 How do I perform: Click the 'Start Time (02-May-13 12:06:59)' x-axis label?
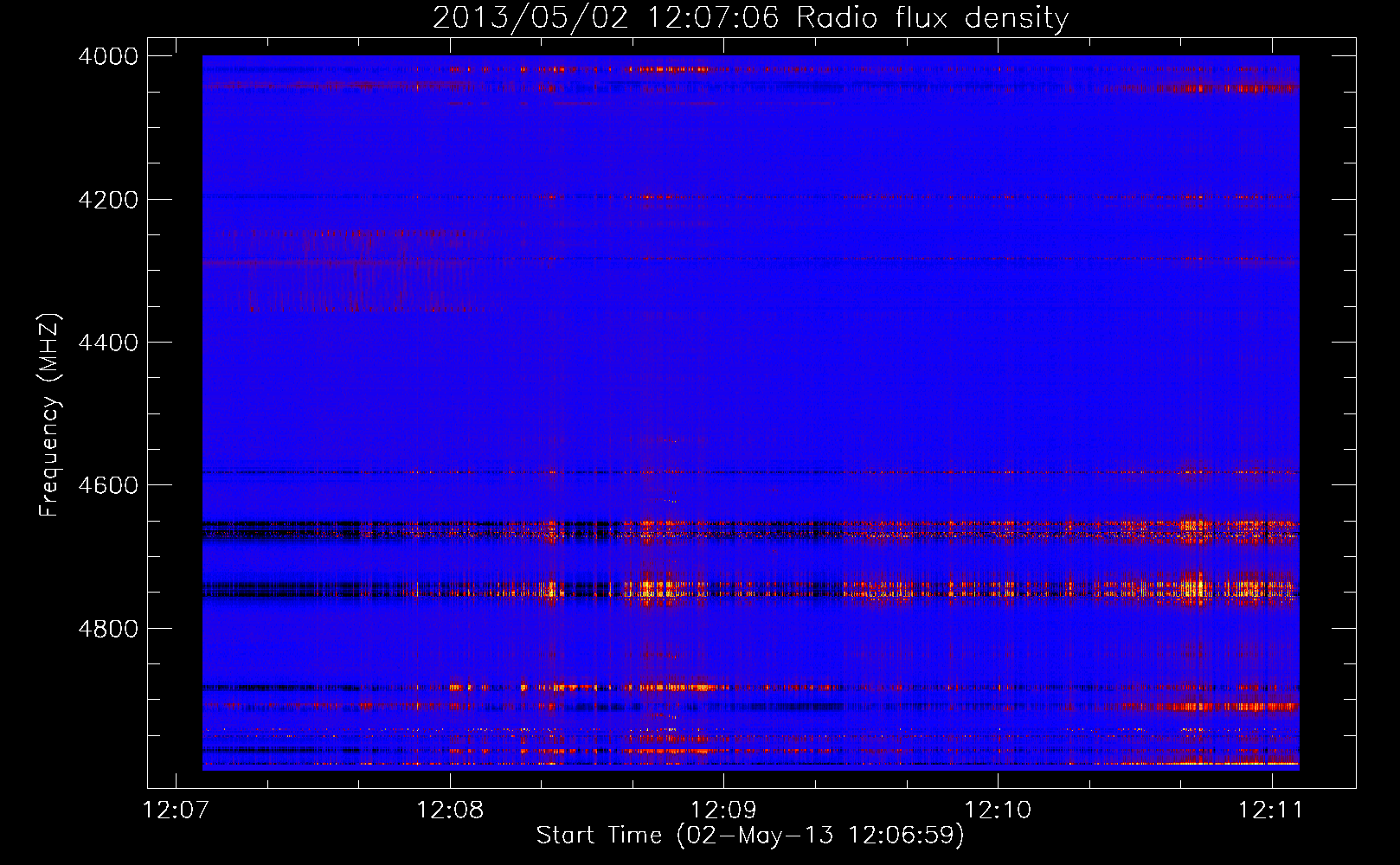pos(750,836)
